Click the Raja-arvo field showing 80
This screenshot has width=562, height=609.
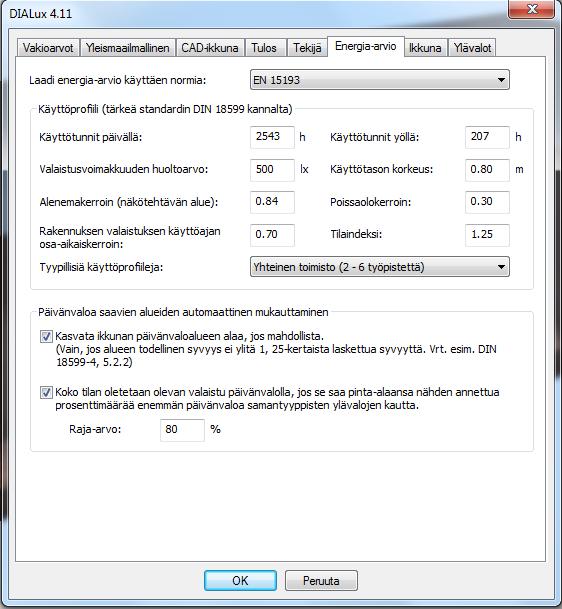(182, 430)
